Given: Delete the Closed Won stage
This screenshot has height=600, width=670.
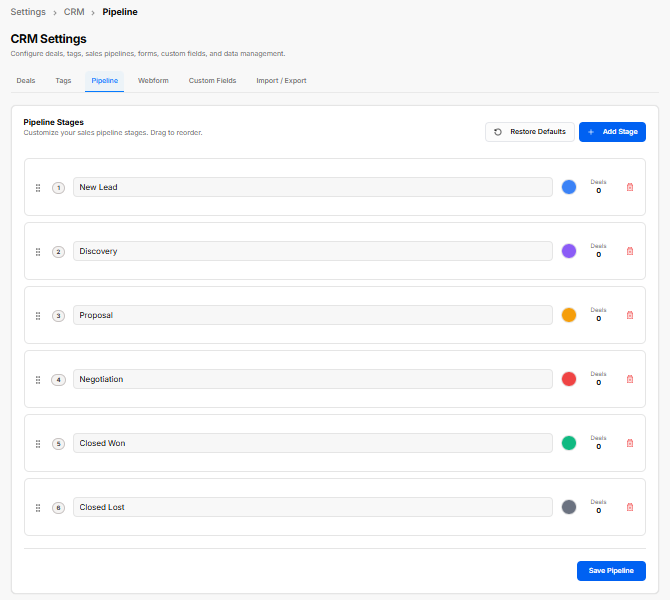Looking at the screenshot, I should click(630, 443).
